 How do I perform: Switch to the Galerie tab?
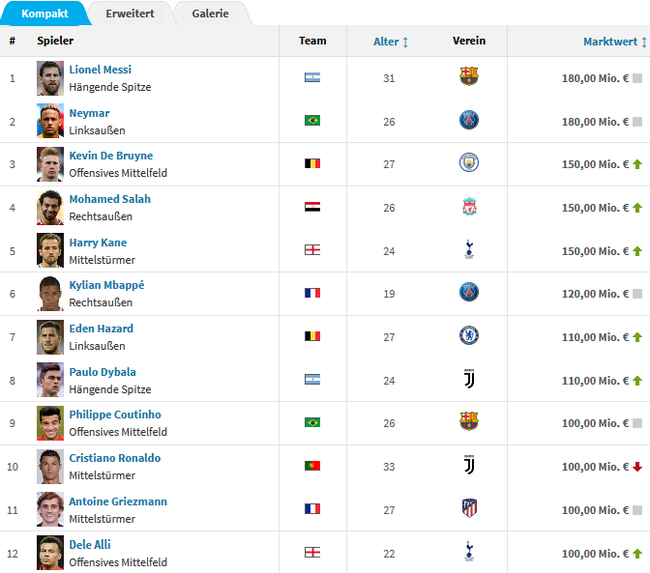[210, 13]
